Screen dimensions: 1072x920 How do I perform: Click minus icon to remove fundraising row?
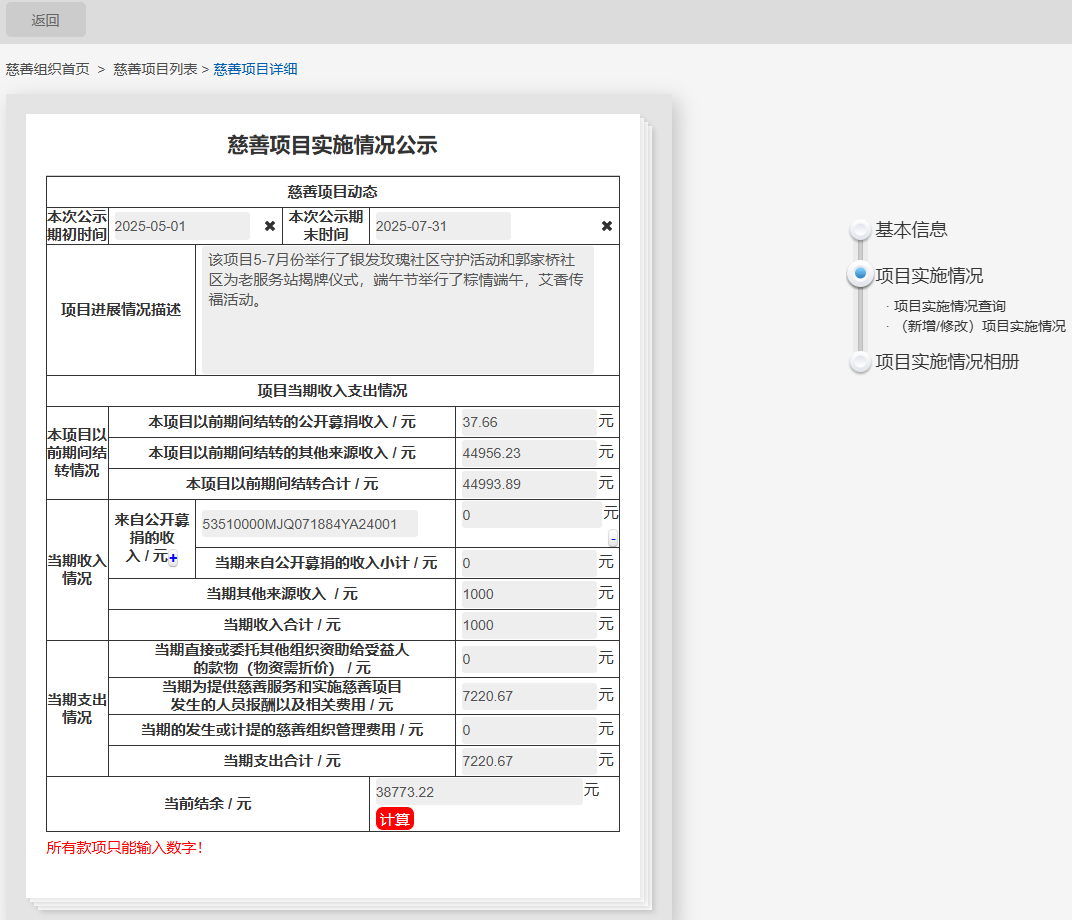613,539
